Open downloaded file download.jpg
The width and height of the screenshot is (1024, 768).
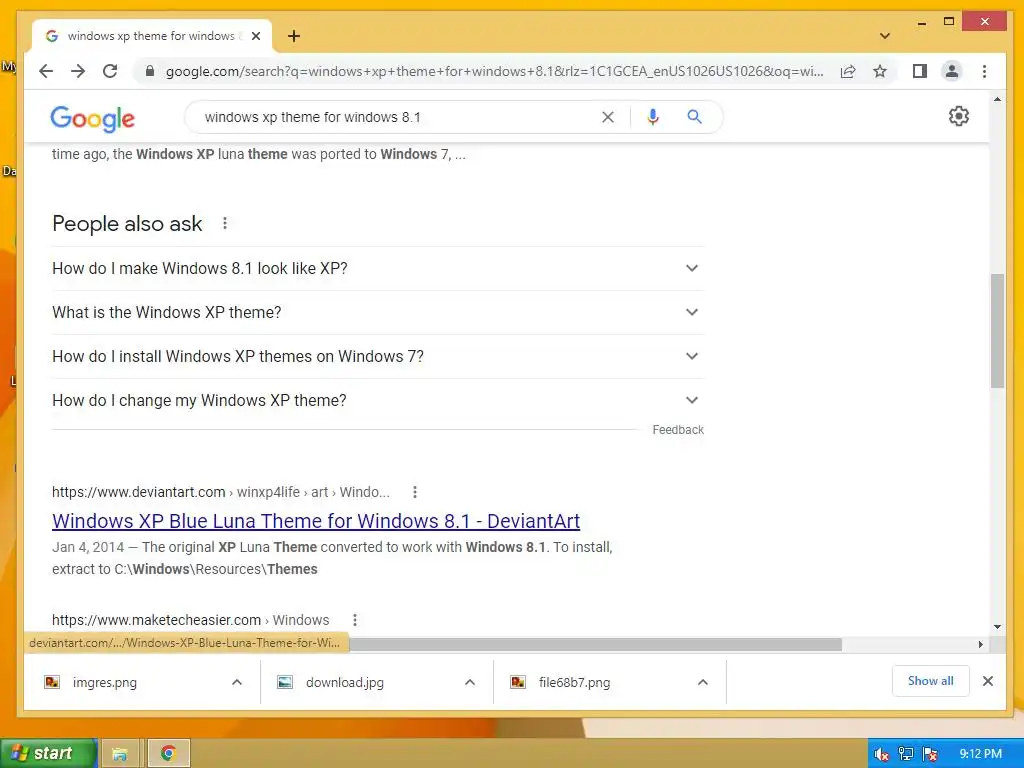[x=345, y=682]
